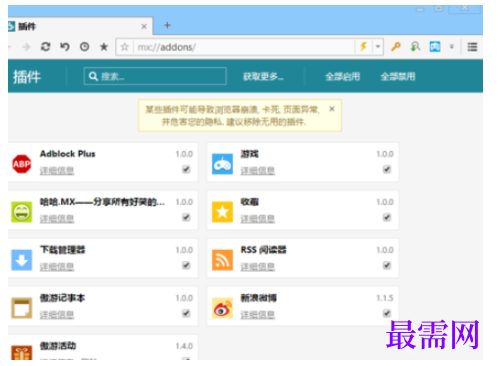Toggle RSS 阅读器 enabled checkbox
Image resolution: width=498 pixels, height=366 pixels.
(x=387, y=265)
